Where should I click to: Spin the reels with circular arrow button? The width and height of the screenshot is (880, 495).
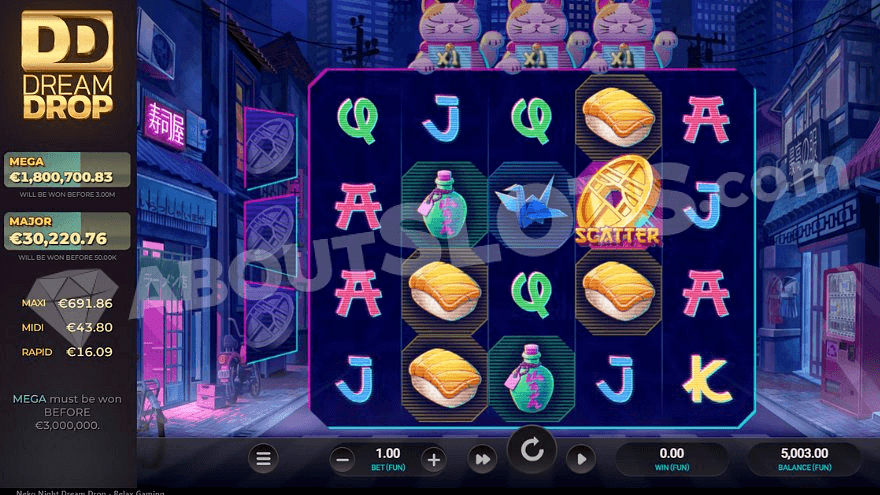531,450
